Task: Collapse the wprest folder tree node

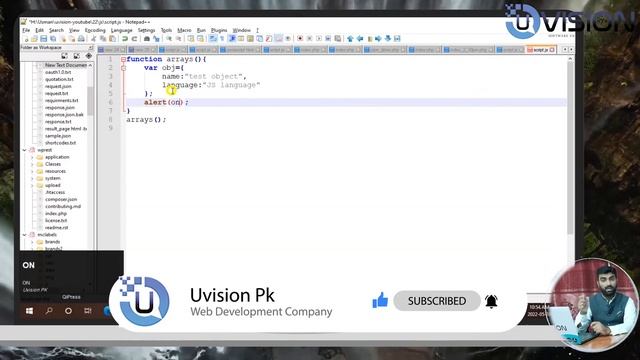Action: [24, 150]
